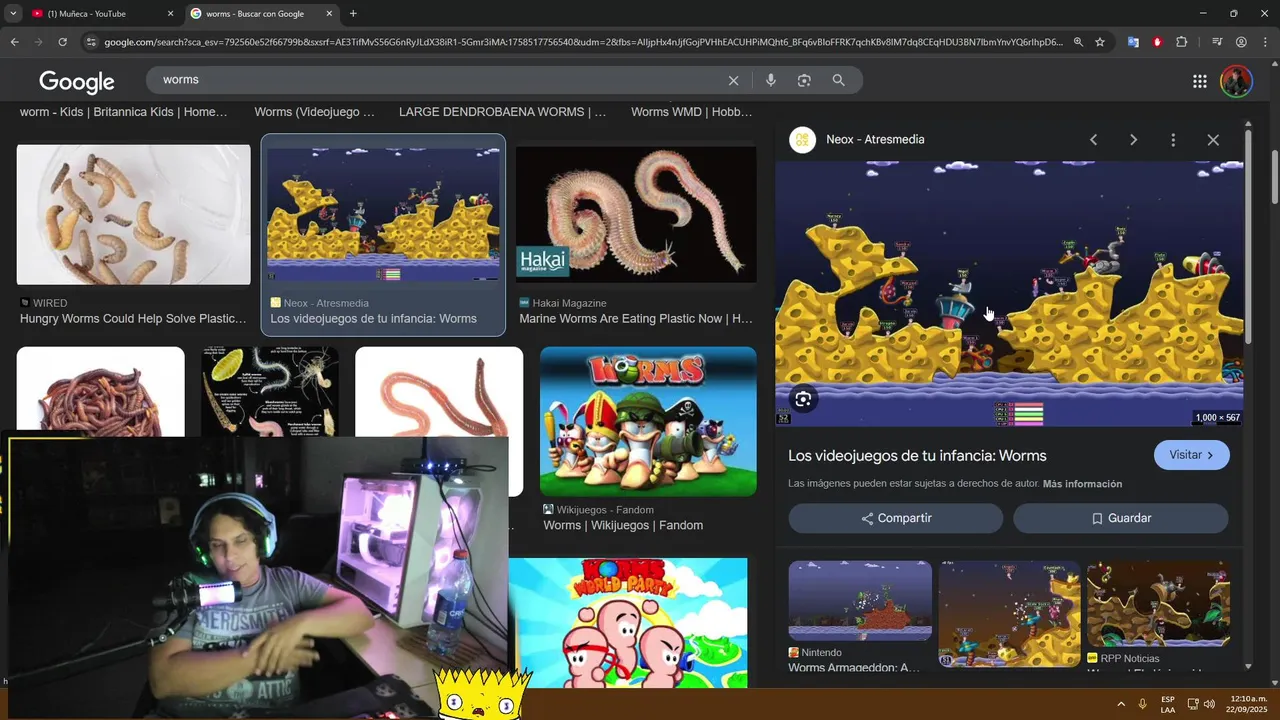Viewport: 1280px width, 720px height.
Task: Click the microphone icon in system tray
Action: click(1142, 704)
